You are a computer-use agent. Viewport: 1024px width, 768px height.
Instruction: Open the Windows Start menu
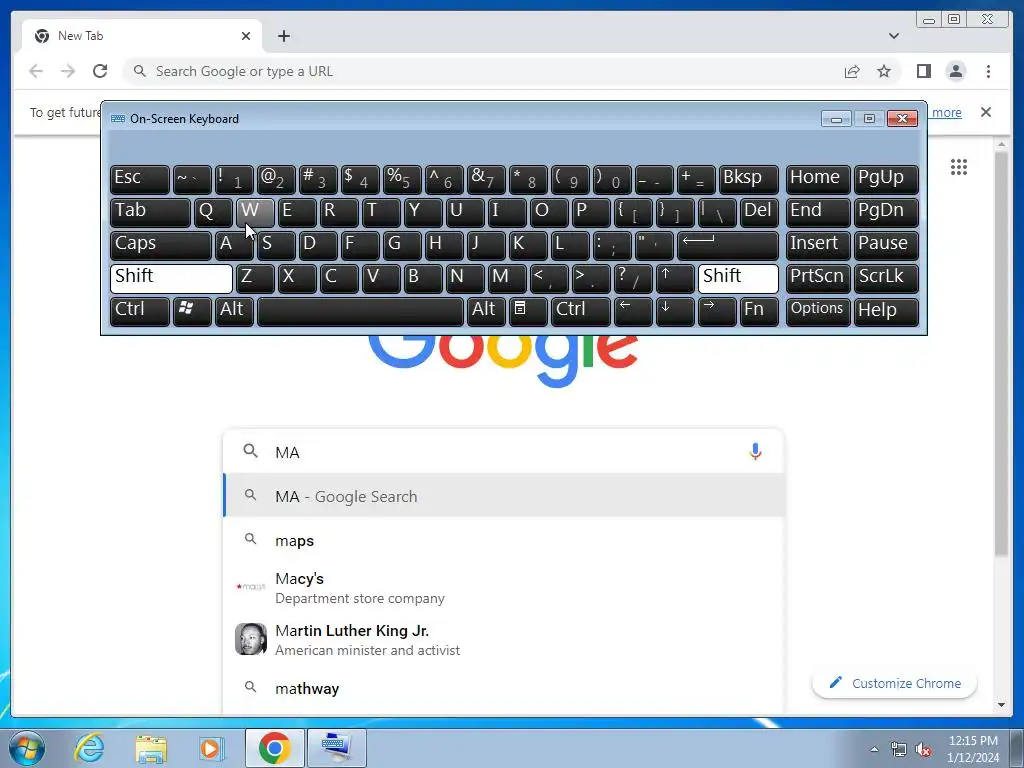coord(27,748)
